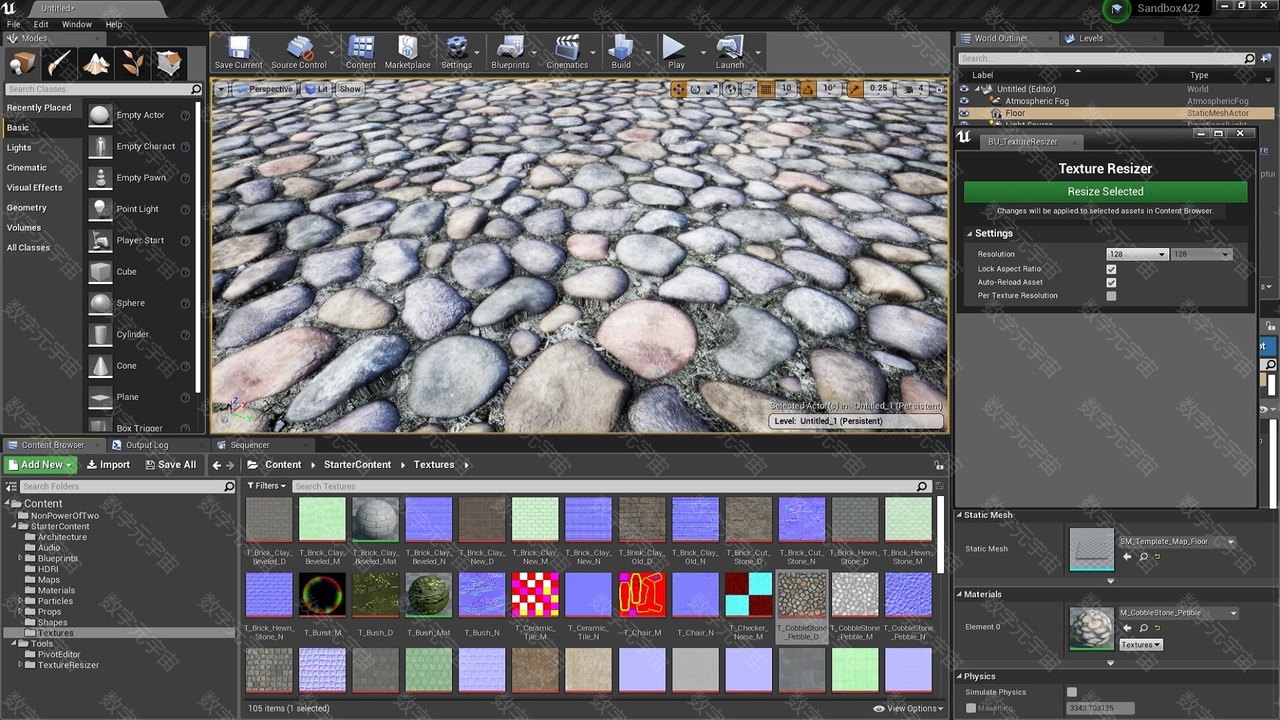Enable the Simulate Physics checkbox
Viewport: 1280px width, 720px height.
coord(1072,692)
